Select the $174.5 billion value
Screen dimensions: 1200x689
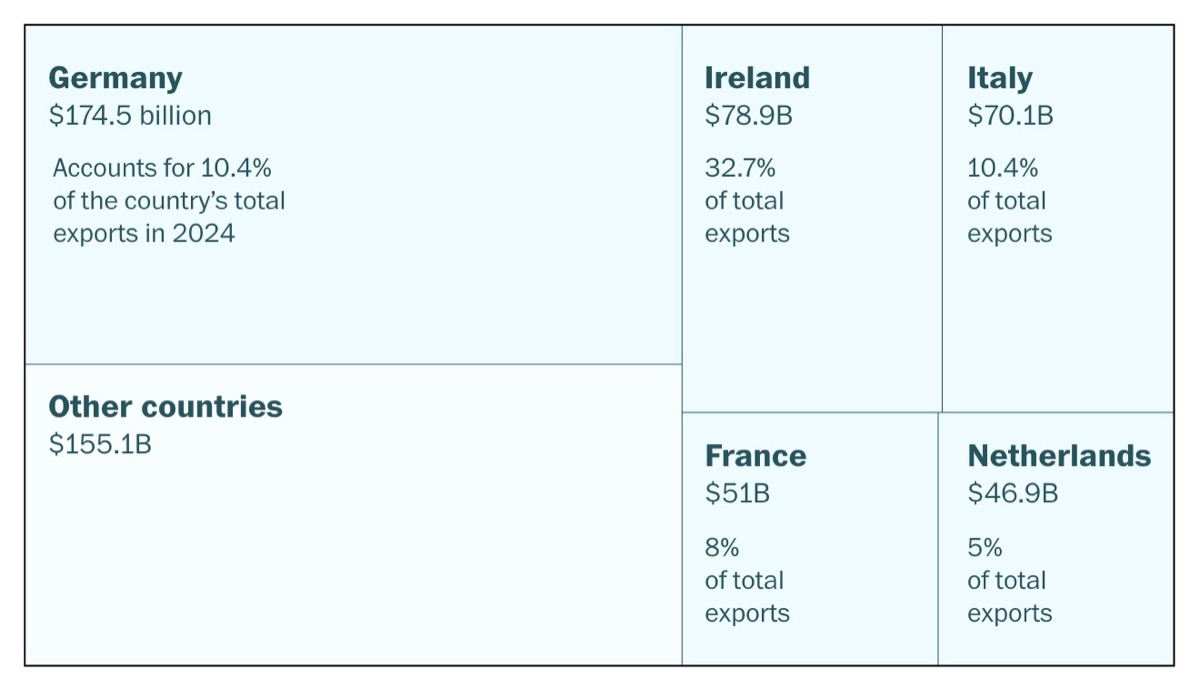point(130,116)
